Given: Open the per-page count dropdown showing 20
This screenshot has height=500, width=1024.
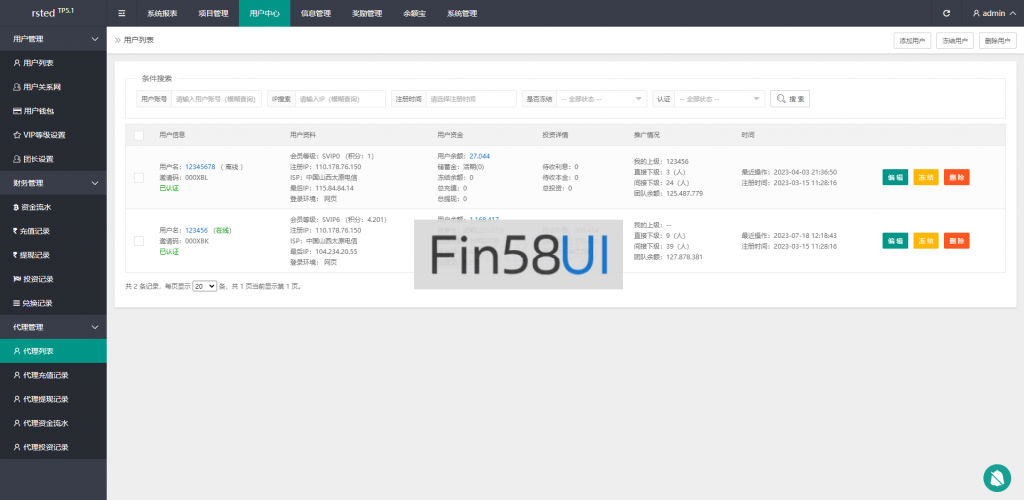Looking at the screenshot, I should (204, 286).
